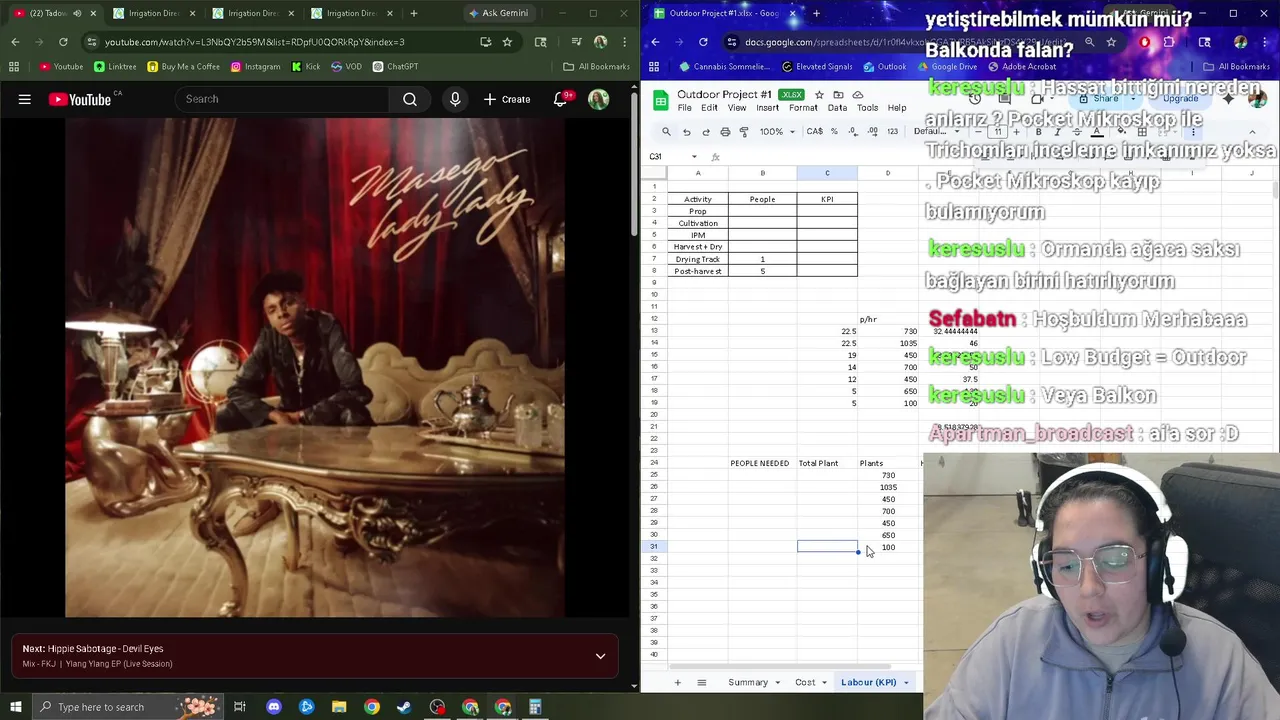The image size is (1280, 720).
Task: Open the Kick bookmark
Action: (305, 66)
